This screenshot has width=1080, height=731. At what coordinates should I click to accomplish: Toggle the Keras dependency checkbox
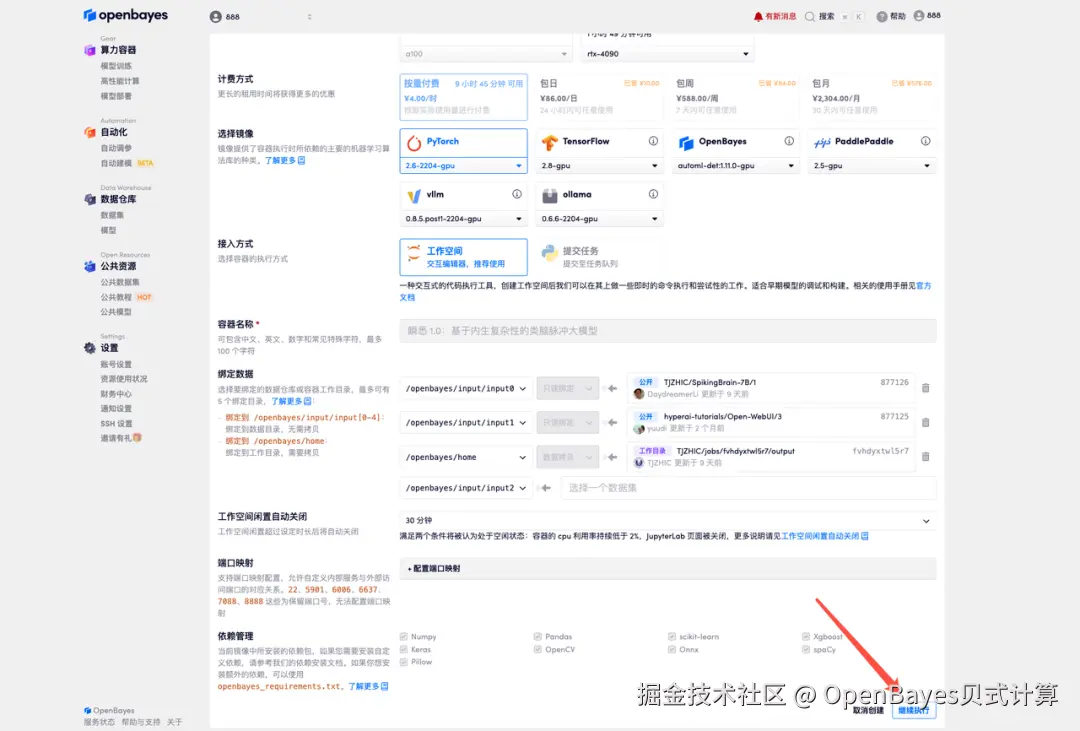(404, 649)
